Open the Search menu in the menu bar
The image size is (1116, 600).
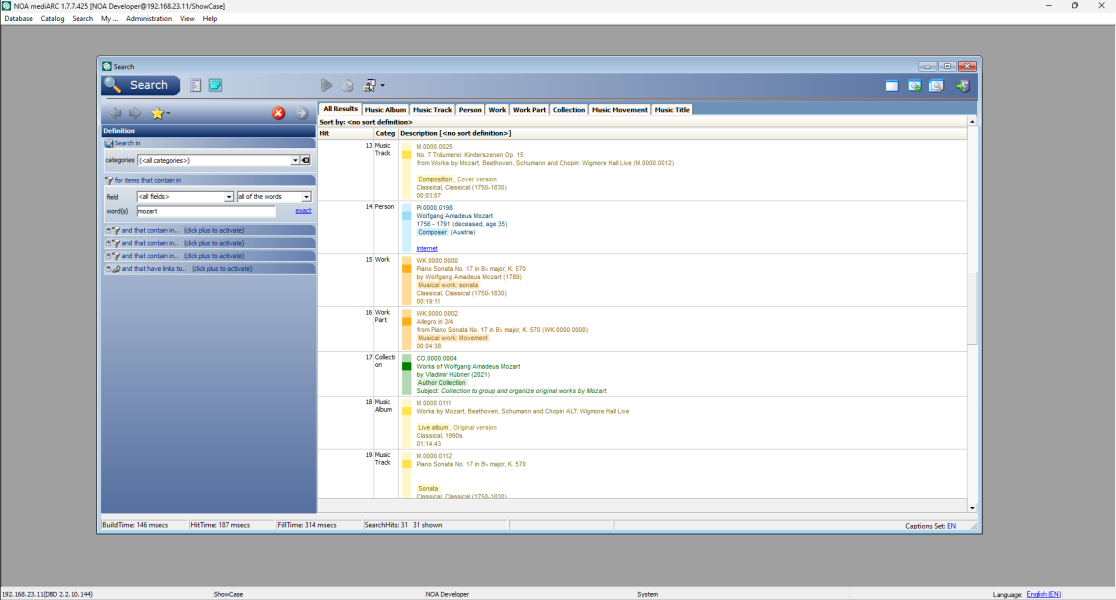[83, 19]
